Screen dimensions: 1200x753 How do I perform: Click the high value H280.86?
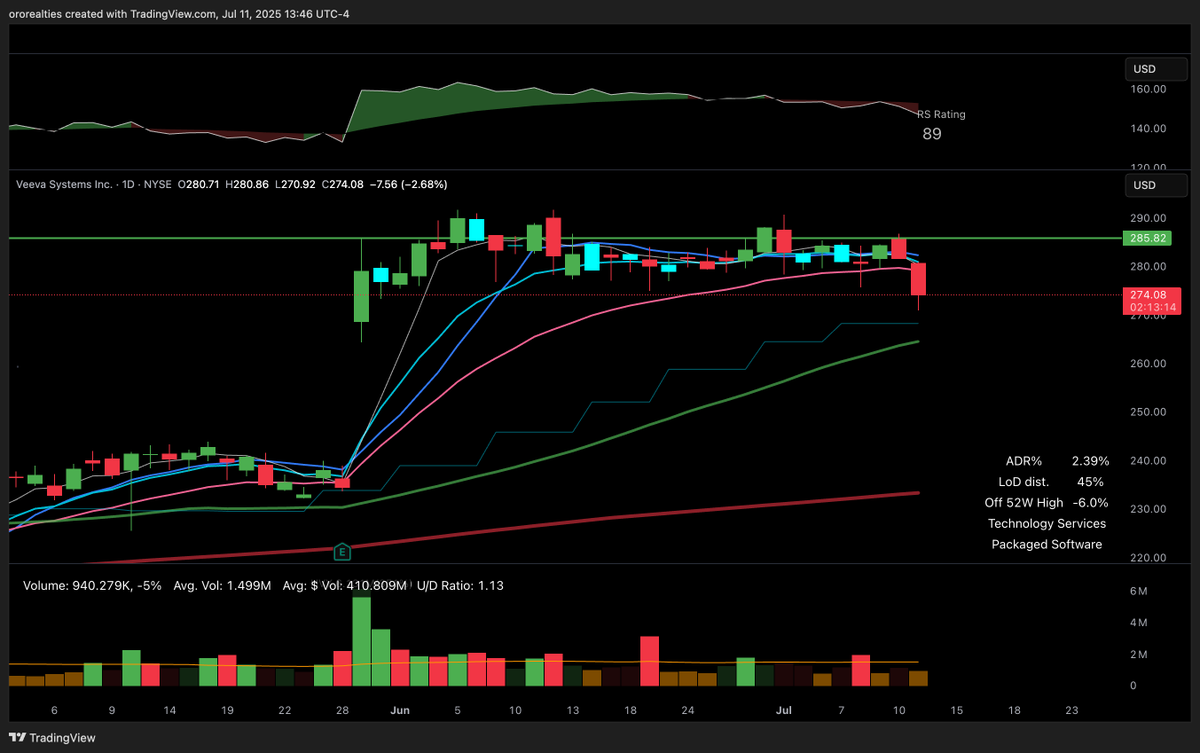[246, 185]
